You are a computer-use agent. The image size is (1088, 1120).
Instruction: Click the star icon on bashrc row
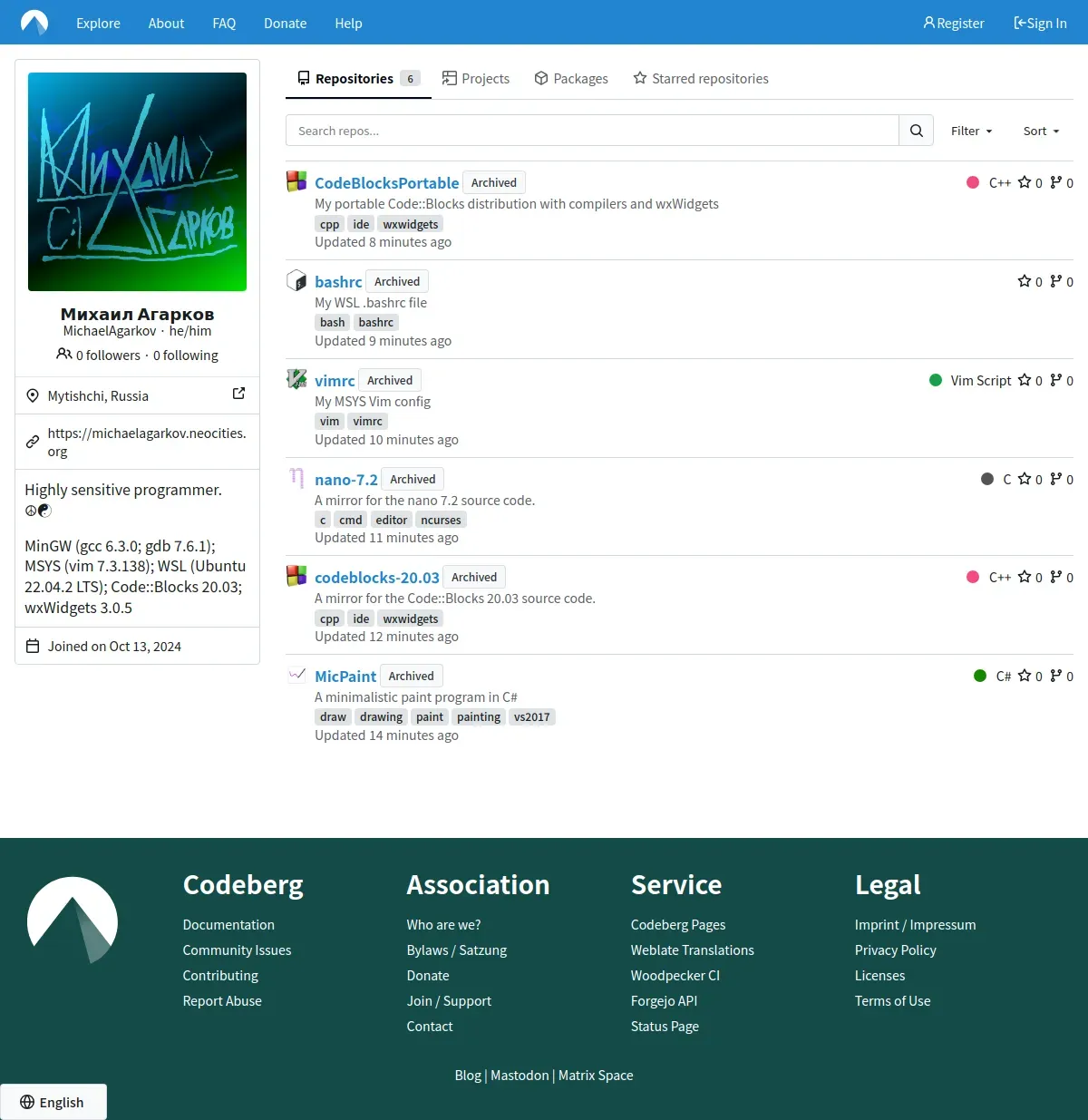tap(1025, 281)
